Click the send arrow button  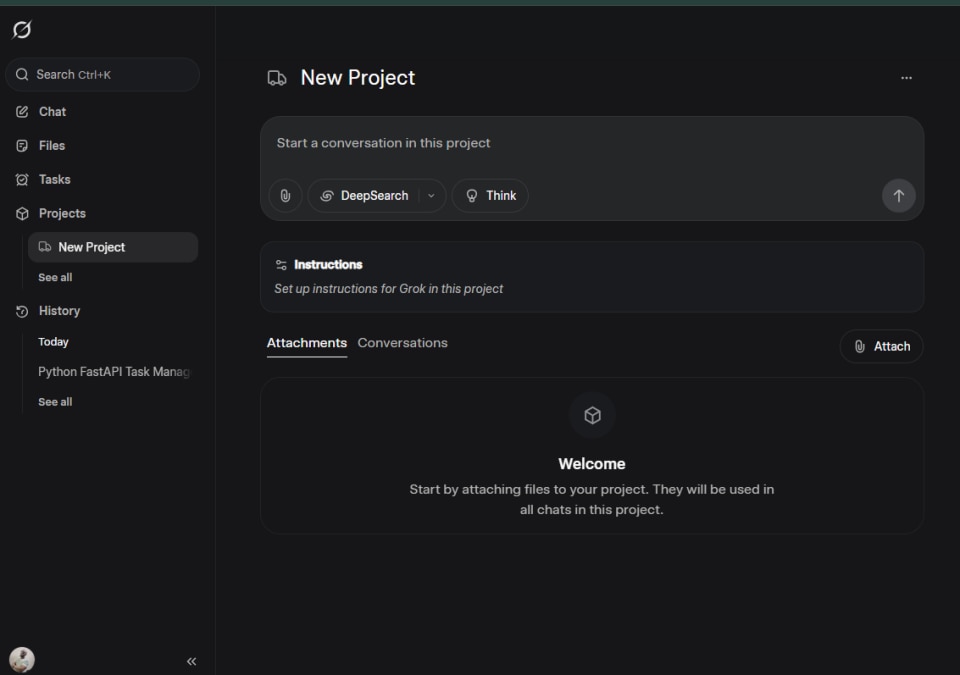click(898, 196)
